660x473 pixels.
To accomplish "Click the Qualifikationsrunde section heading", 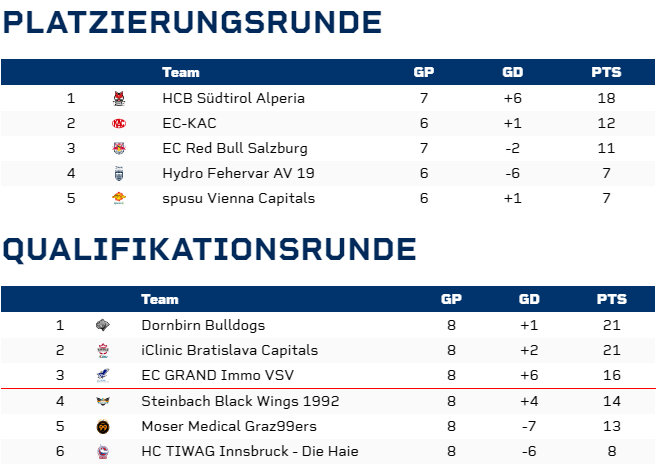I will [x=209, y=249].
